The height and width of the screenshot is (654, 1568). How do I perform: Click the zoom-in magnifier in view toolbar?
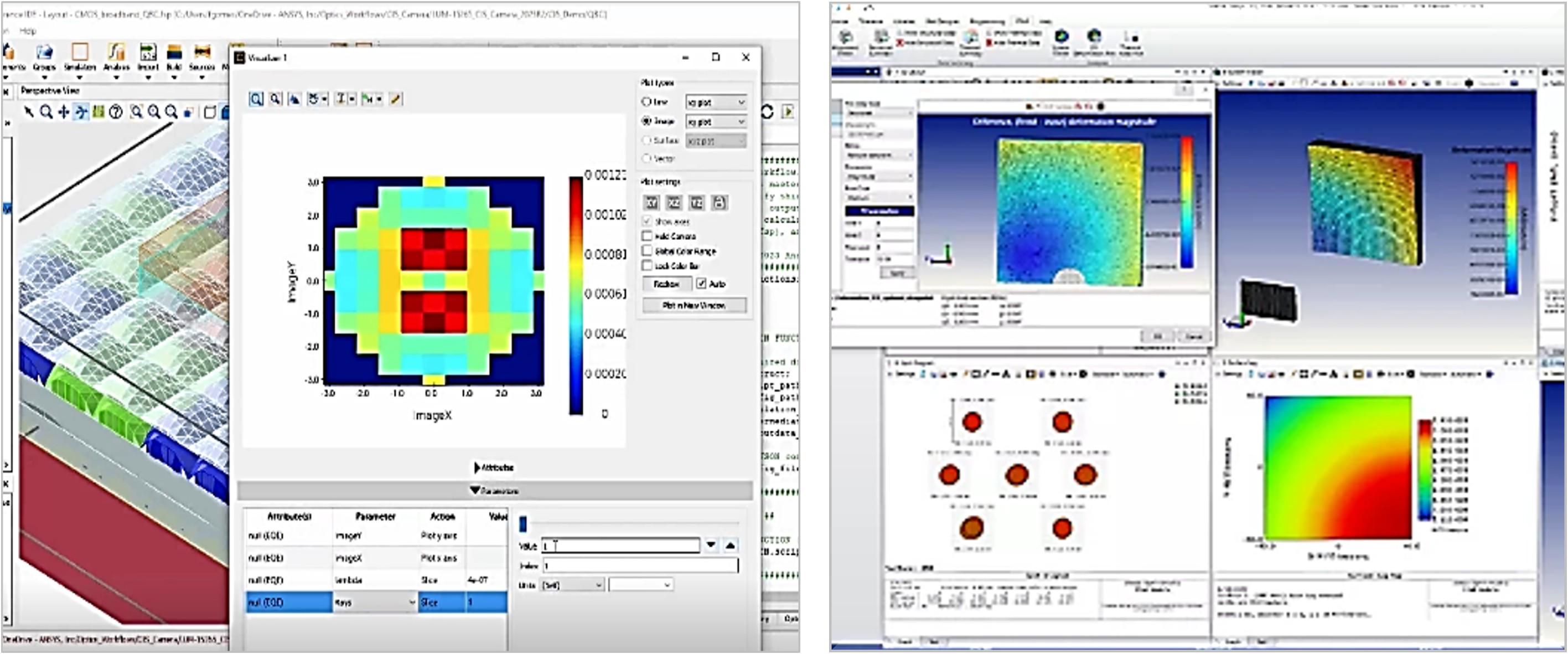pyautogui.click(x=154, y=112)
